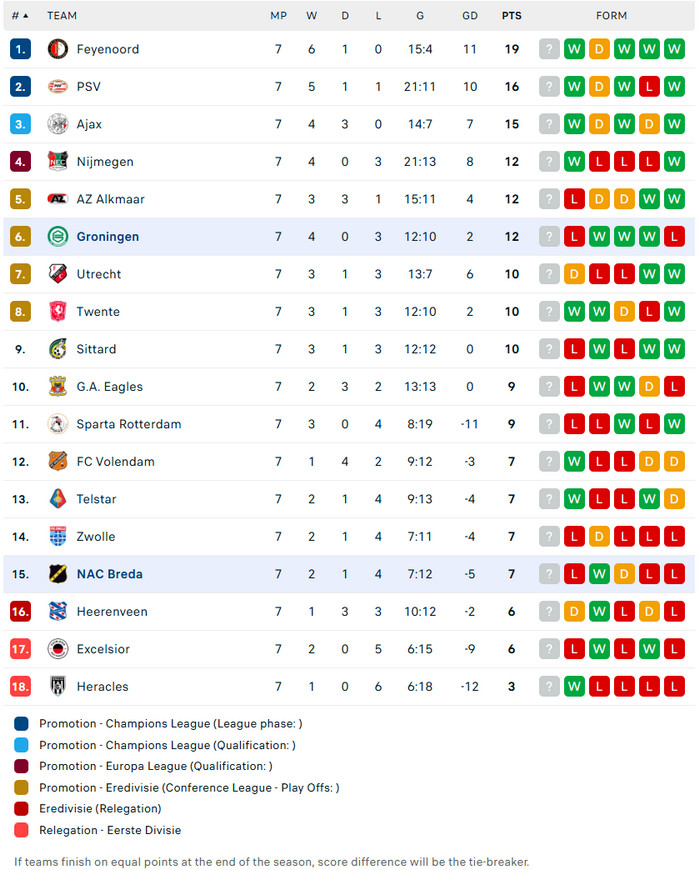Click Feyenoord's orange D form badge

[x=599, y=49]
